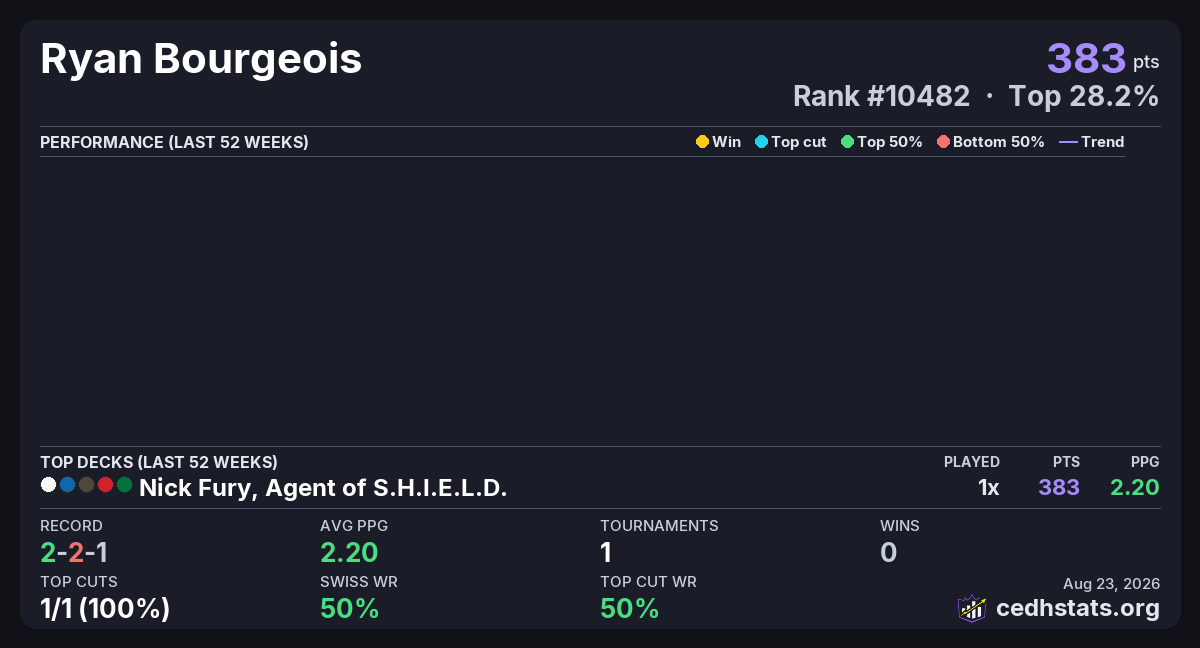The height and width of the screenshot is (648, 1200).
Task: Click the white mana color dot
Action: [48, 485]
